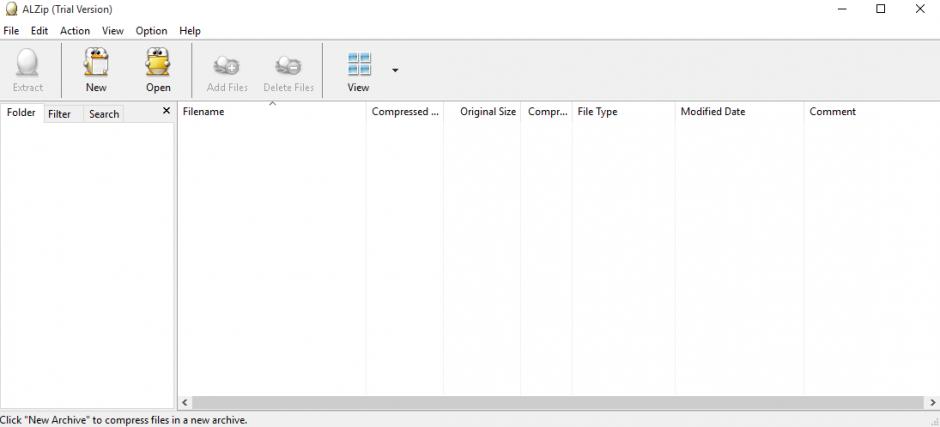Open the Option menu
This screenshot has height=427, width=940.
pyautogui.click(x=151, y=31)
